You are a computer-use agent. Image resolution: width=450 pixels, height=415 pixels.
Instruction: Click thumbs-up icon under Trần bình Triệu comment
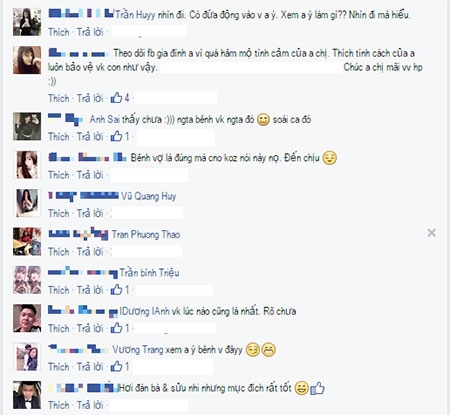coord(116,290)
